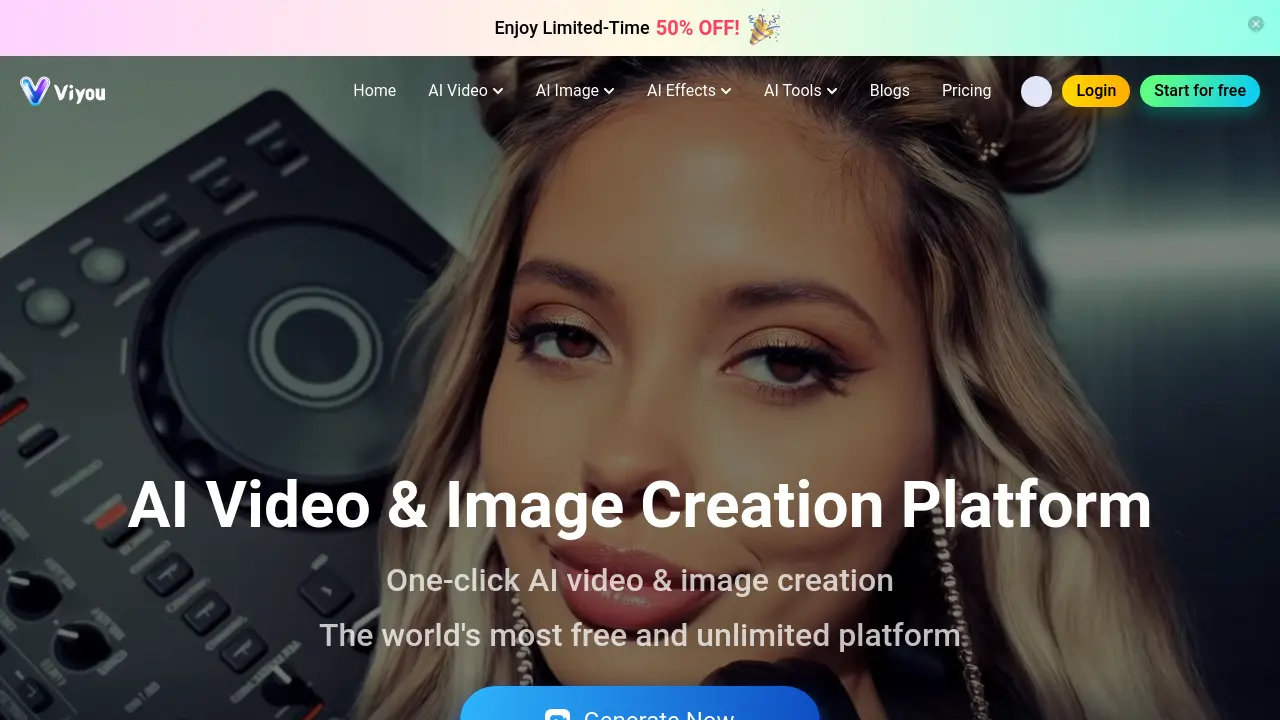Dismiss the promo banner with the X icon

[1256, 24]
